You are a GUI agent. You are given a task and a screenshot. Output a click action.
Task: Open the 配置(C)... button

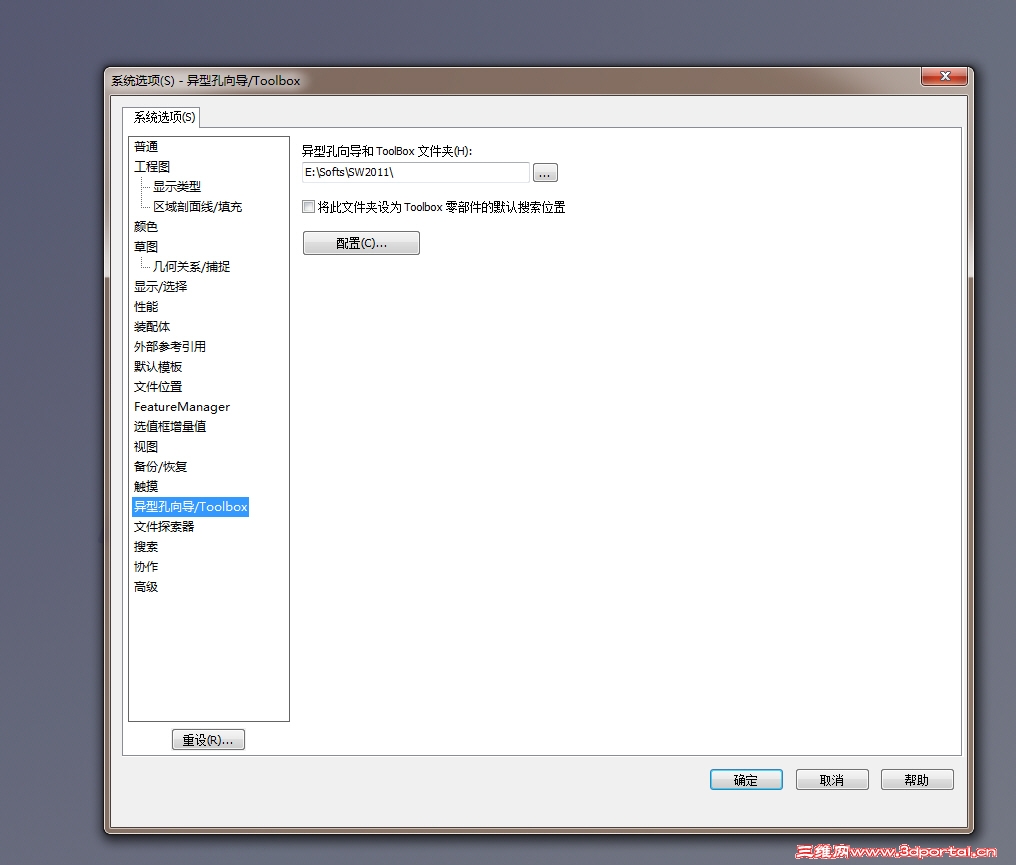pos(361,243)
